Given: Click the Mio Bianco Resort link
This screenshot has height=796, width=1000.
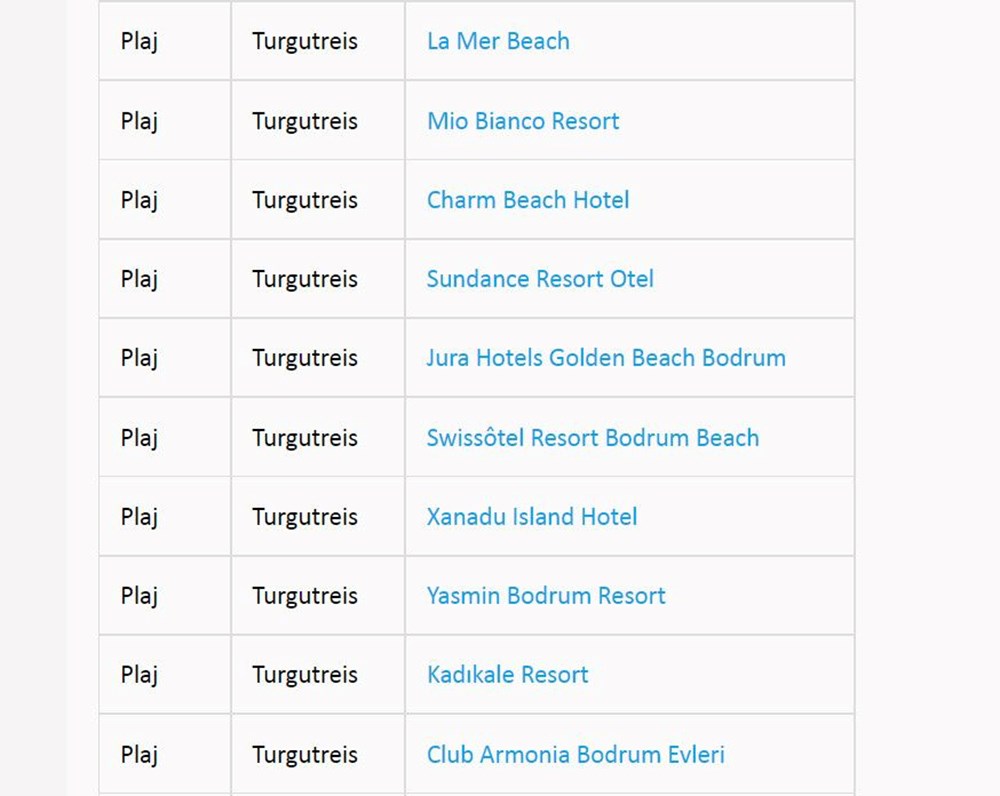Looking at the screenshot, I should (x=523, y=121).
